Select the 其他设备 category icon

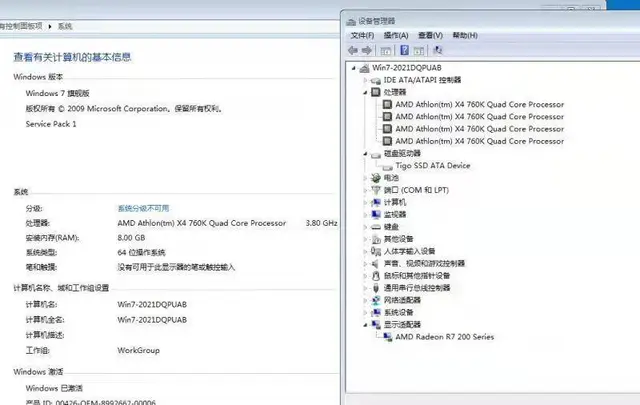coord(376,239)
